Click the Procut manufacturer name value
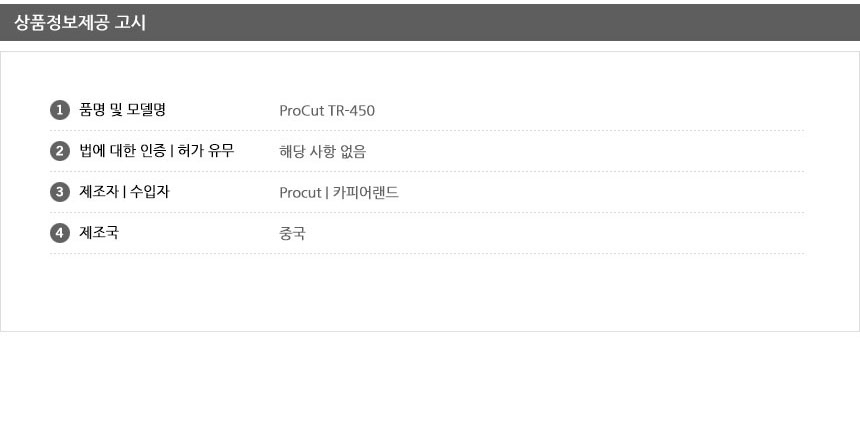The width and height of the screenshot is (860, 428). (x=300, y=193)
